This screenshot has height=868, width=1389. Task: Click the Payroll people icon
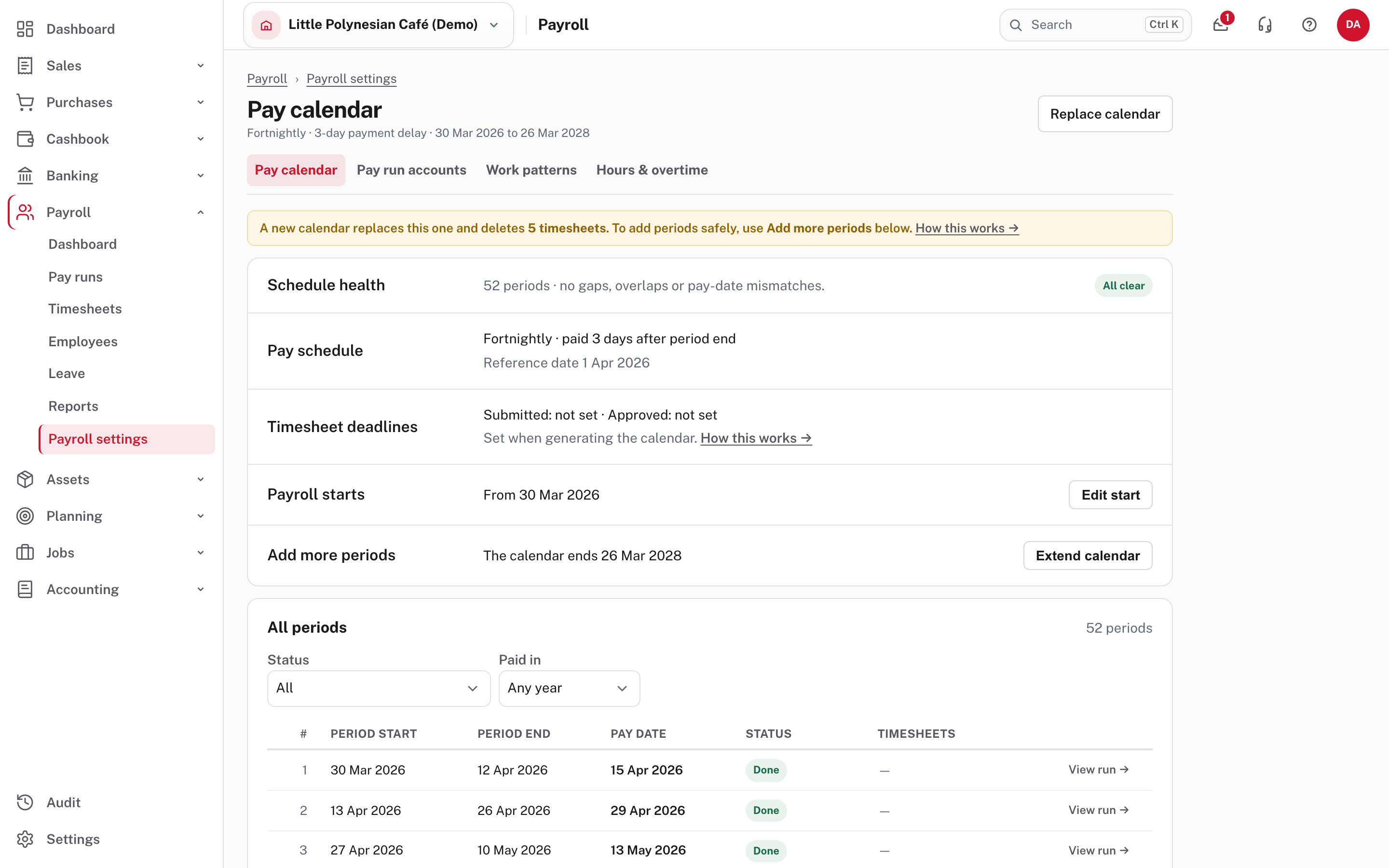click(x=25, y=212)
